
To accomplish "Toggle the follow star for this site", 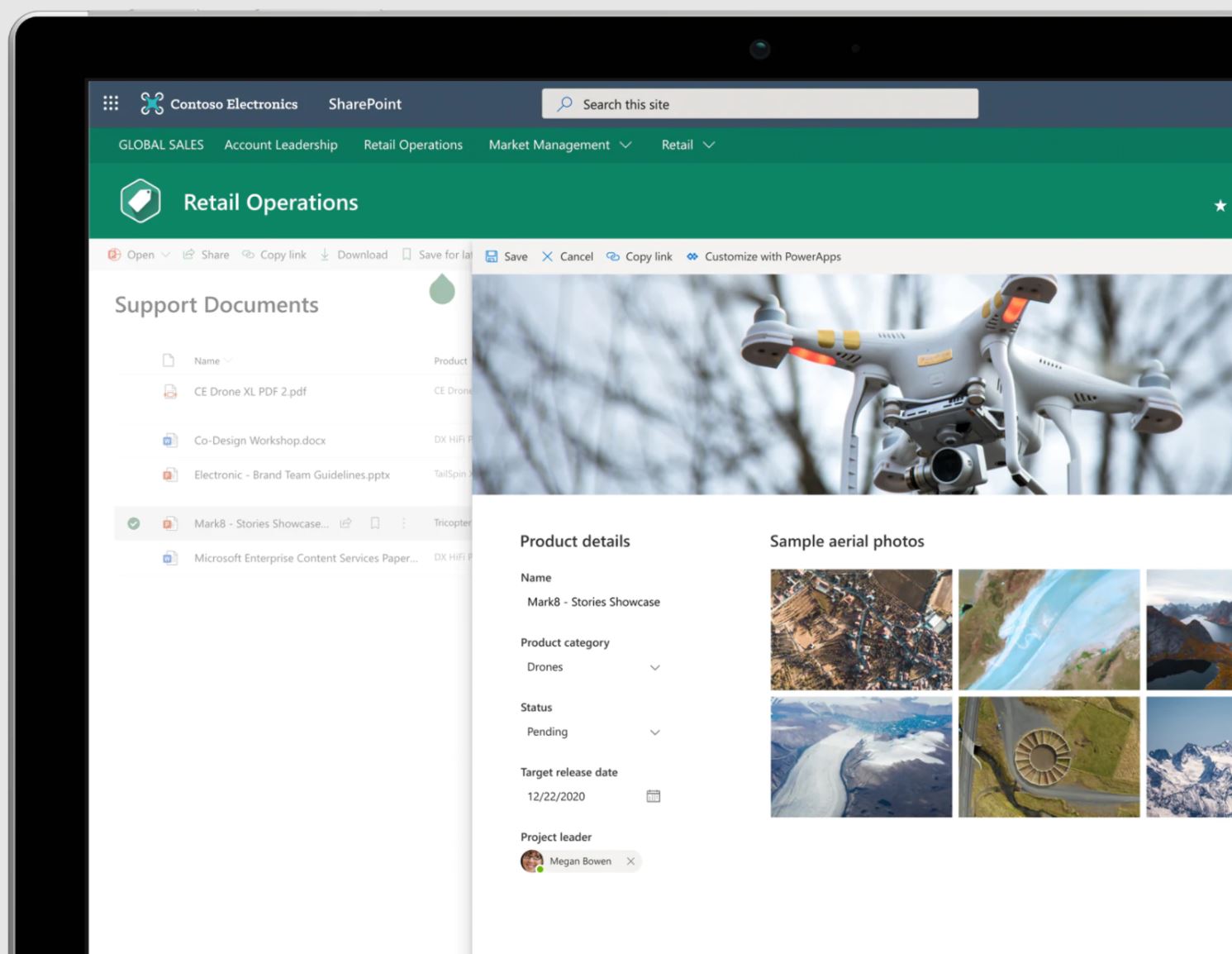I will pos(1220,205).
